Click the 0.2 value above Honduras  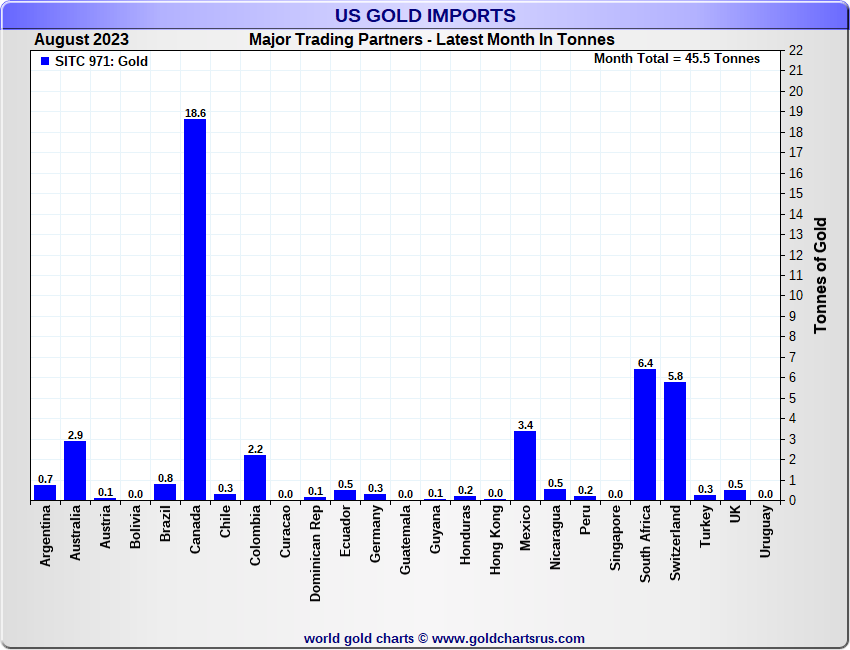click(x=465, y=491)
